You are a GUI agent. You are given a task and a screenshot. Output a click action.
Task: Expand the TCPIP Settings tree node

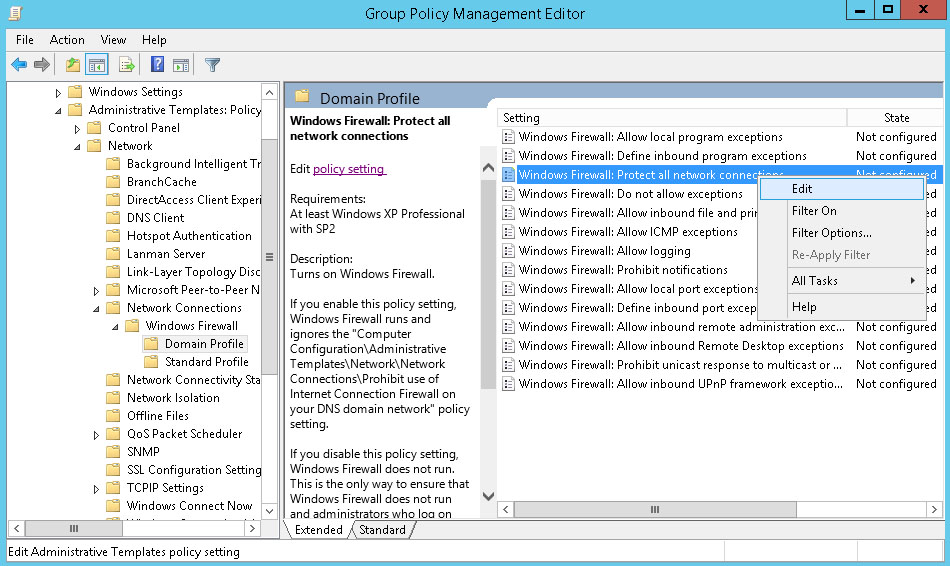[96, 488]
